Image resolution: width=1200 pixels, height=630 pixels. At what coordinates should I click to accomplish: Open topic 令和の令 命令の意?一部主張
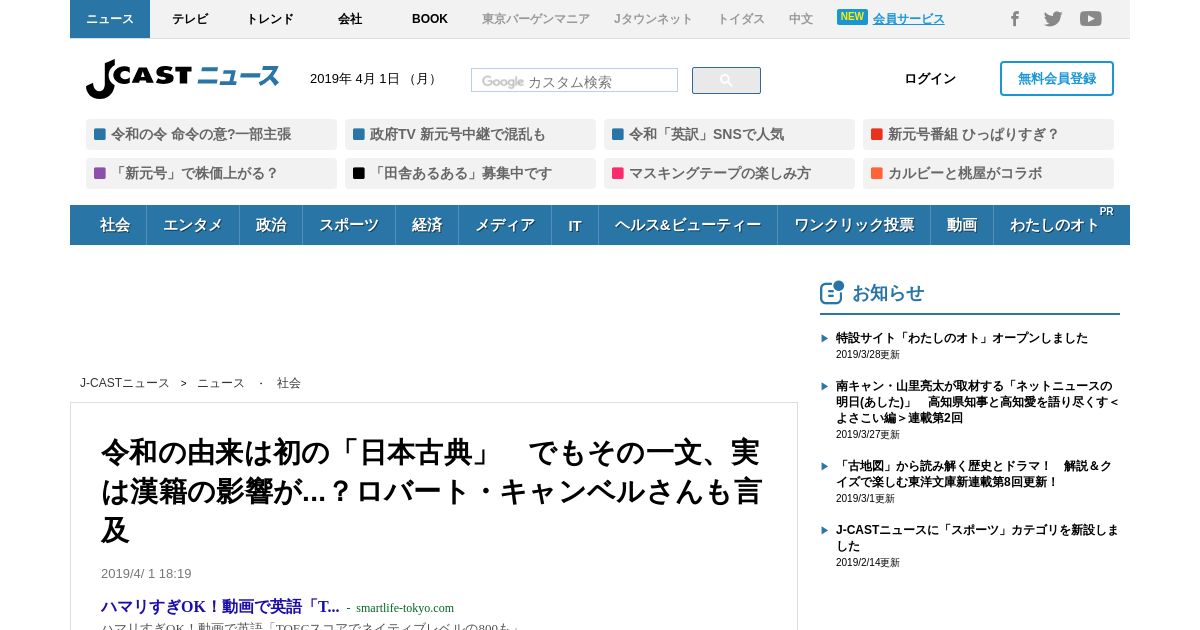[211, 134]
